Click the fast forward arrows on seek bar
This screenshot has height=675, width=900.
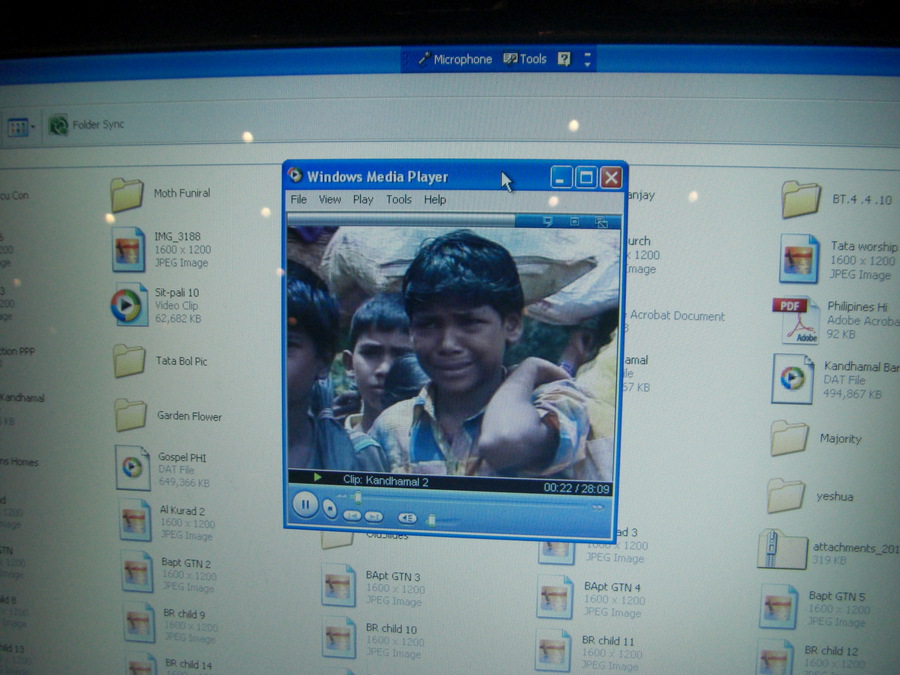(598, 507)
